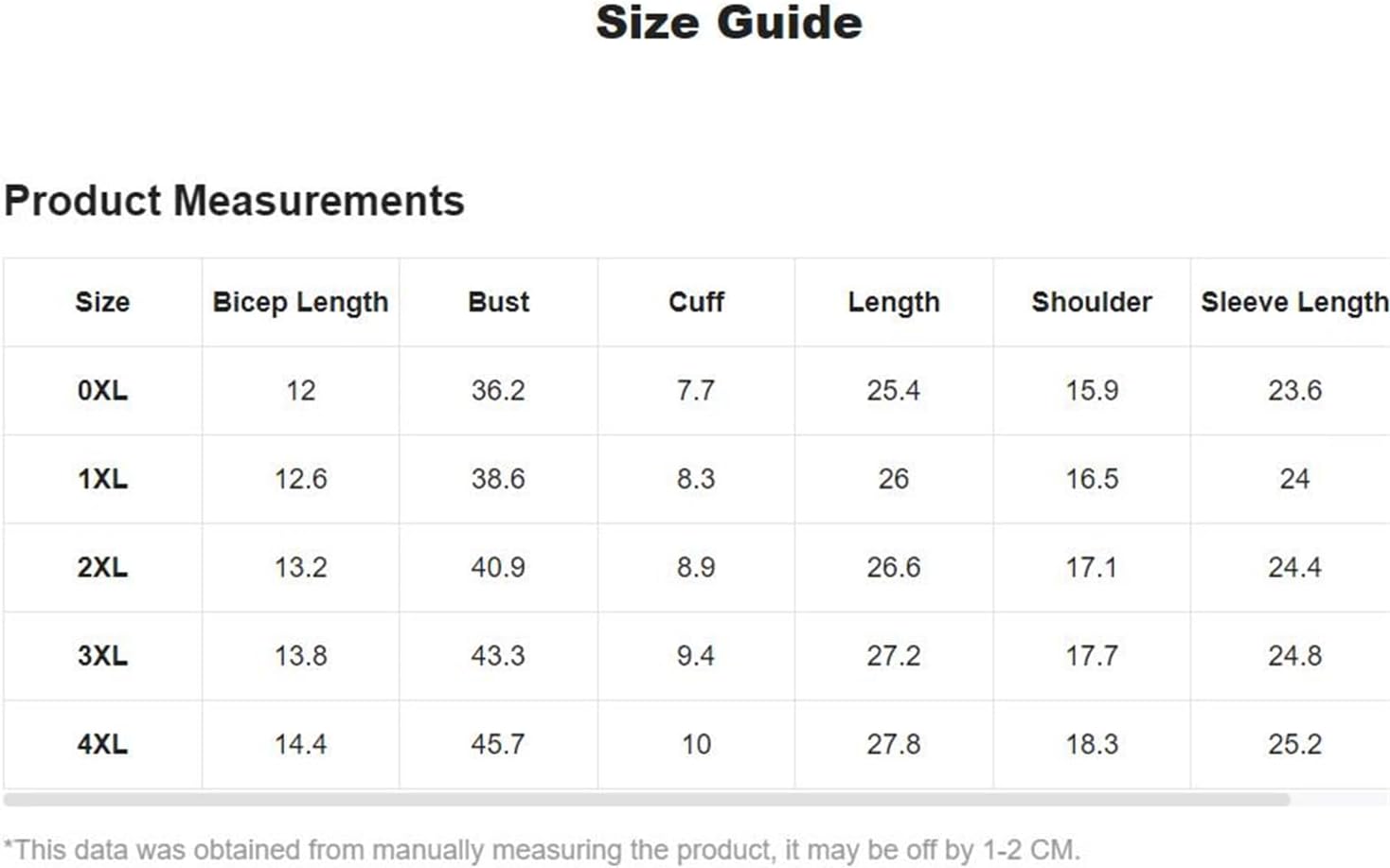Select the 3XL size row label
This screenshot has width=1390, height=868.
(x=102, y=656)
